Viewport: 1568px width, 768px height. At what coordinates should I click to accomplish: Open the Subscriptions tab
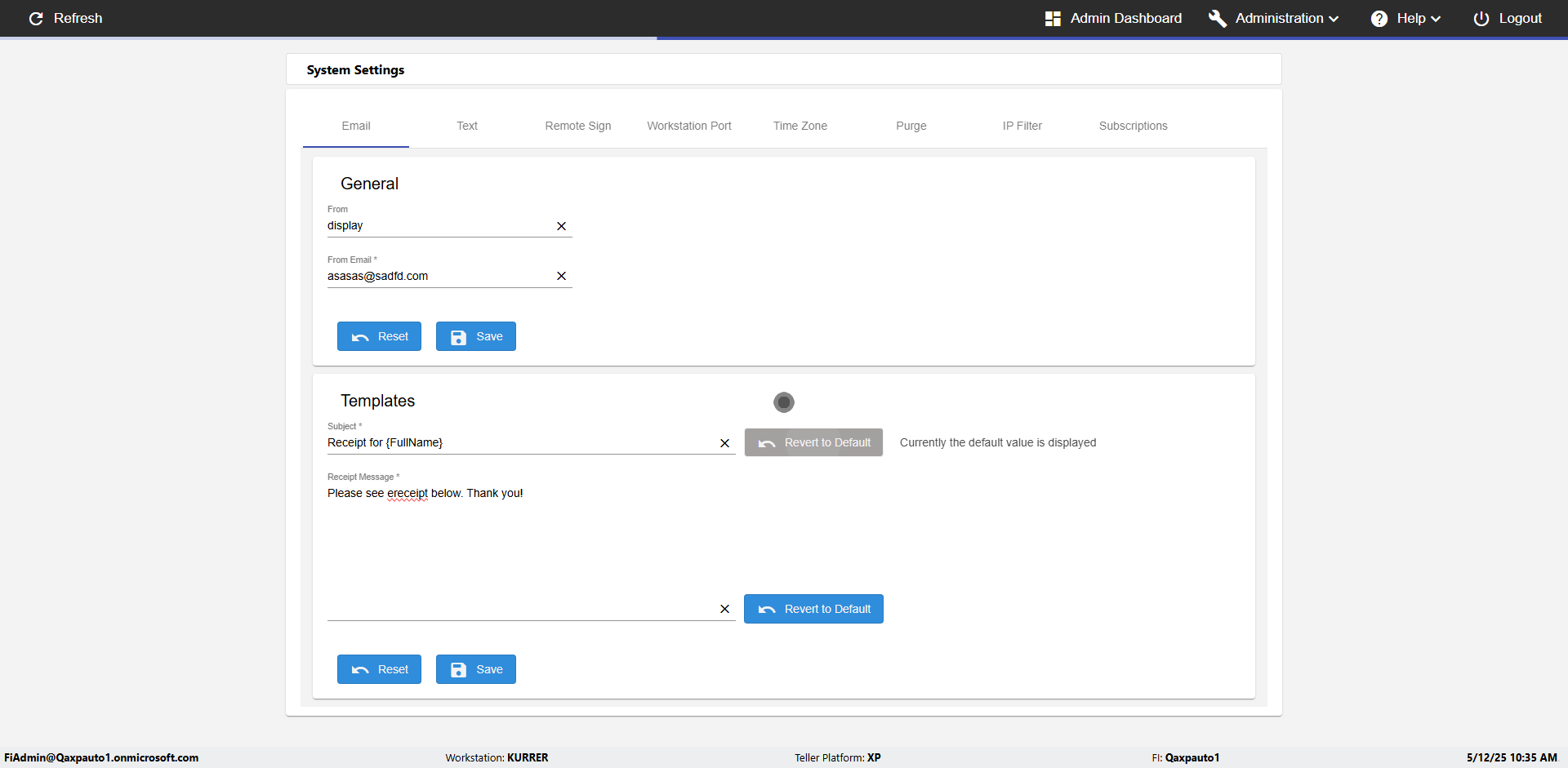point(1134,126)
